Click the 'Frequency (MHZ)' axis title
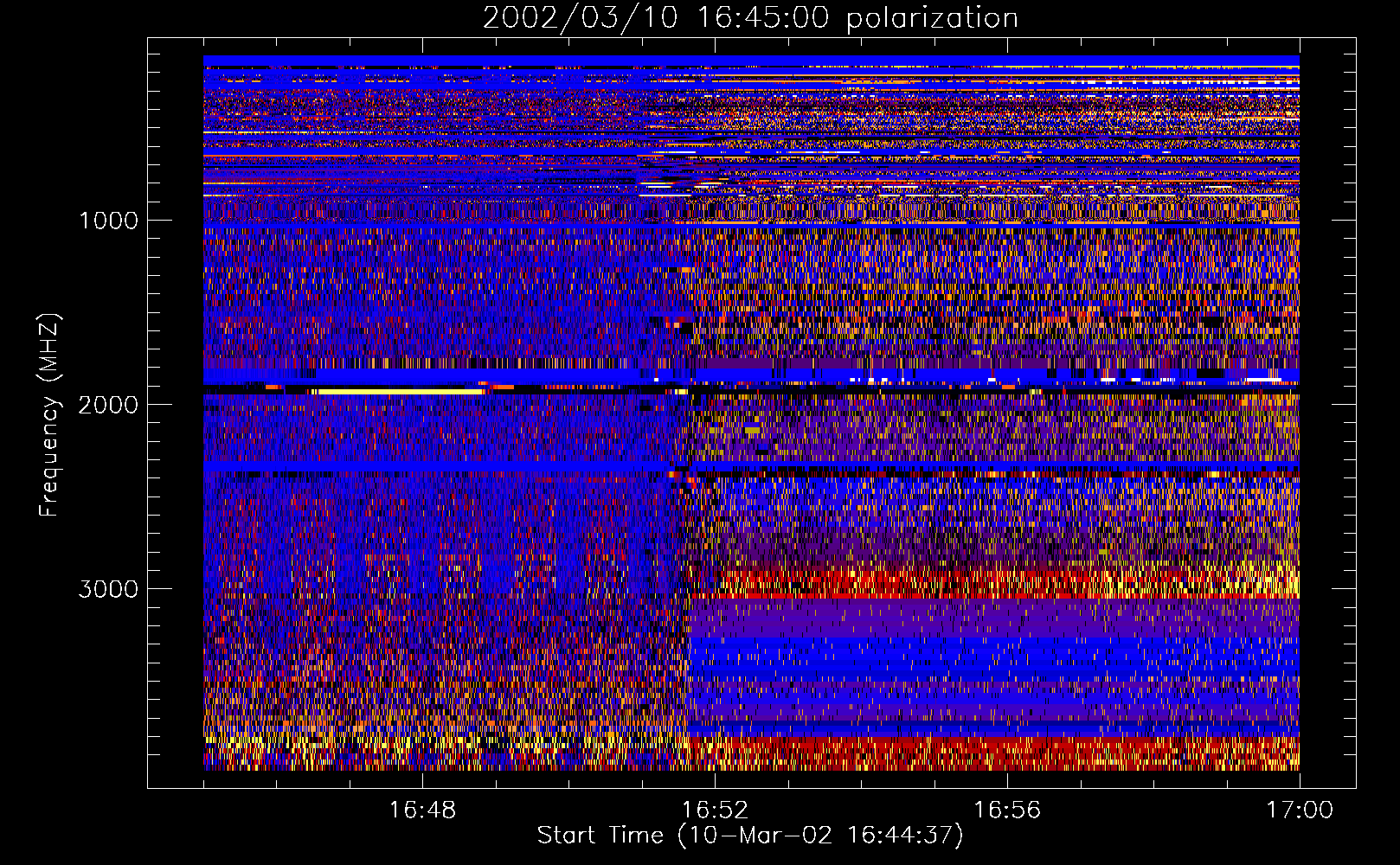The image size is (1400, 865). (x=49, y=415)
